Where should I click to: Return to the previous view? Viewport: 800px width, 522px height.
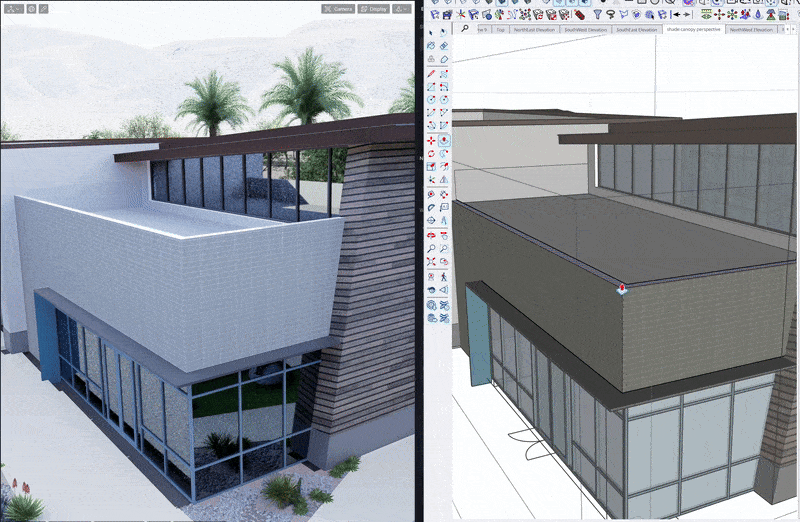tap(444, 261)
